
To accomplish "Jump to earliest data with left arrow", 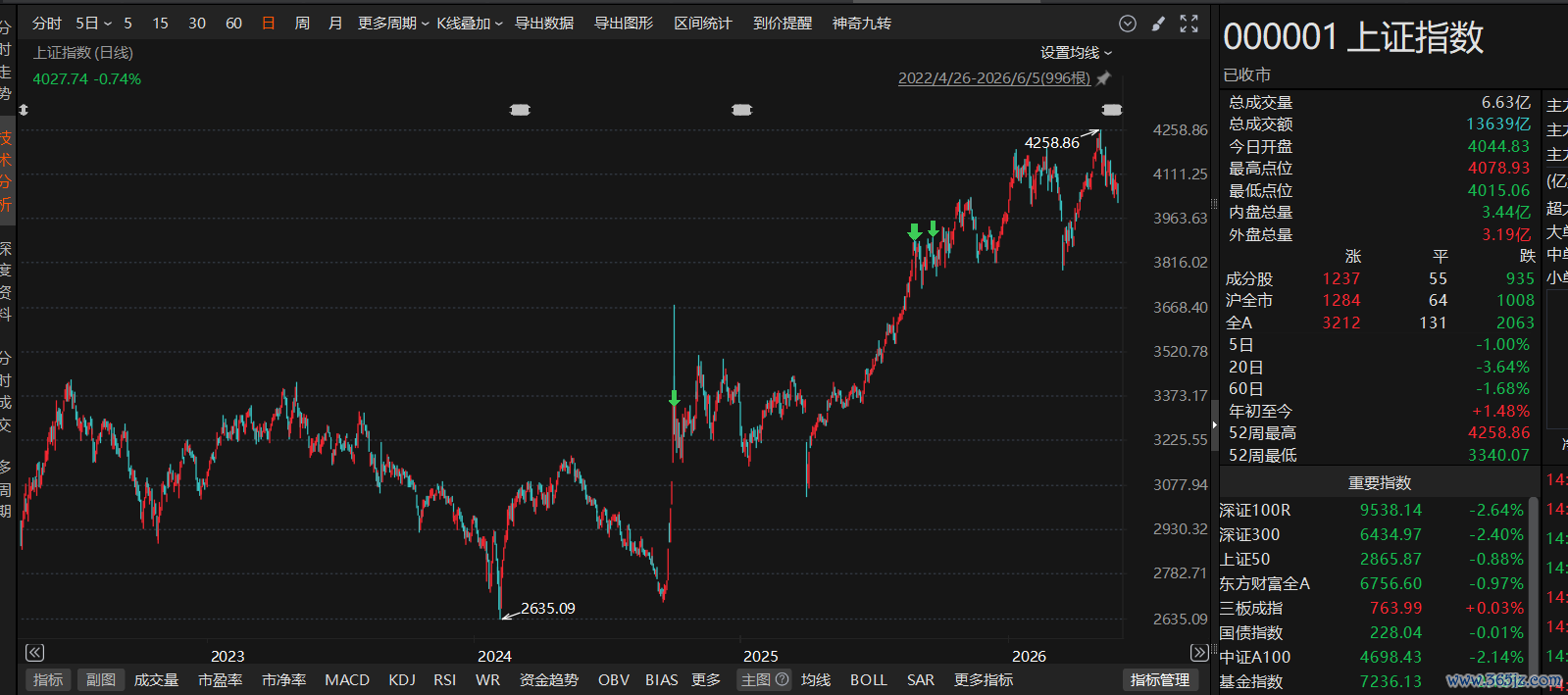I will click(x=34, y=653).
